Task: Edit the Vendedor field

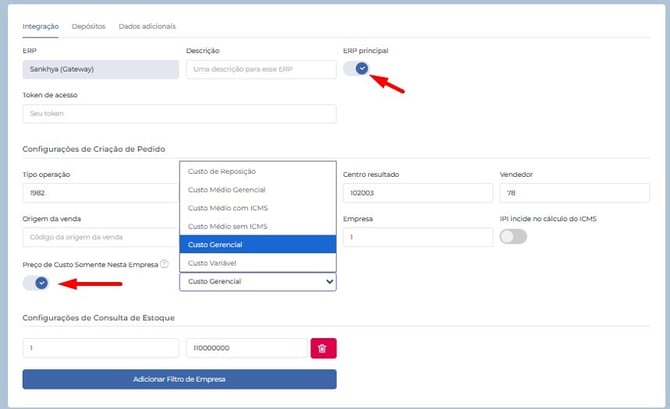Action: pyautogui.click(x=575, y=193)
